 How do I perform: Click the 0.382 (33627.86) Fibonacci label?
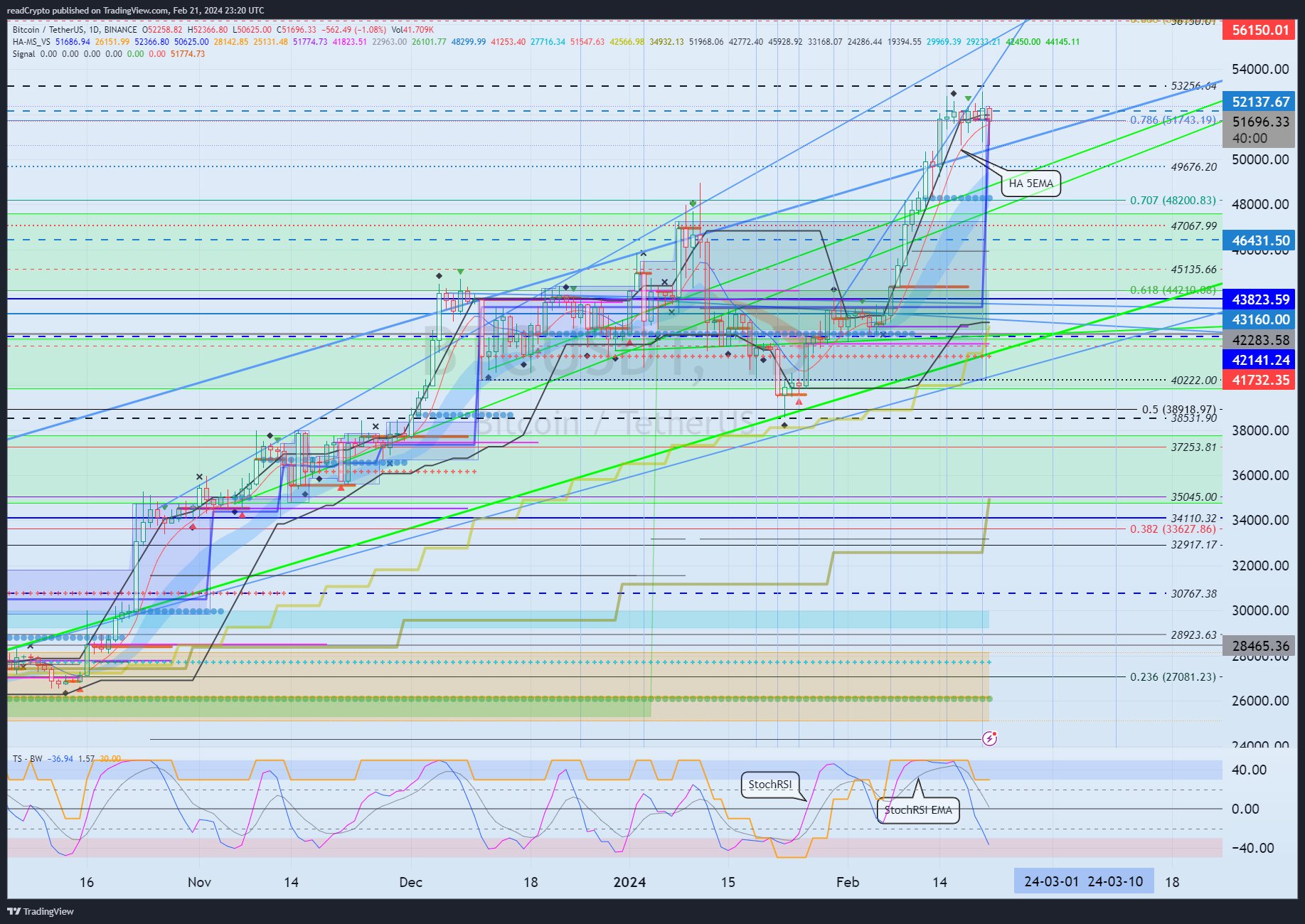1173,529
